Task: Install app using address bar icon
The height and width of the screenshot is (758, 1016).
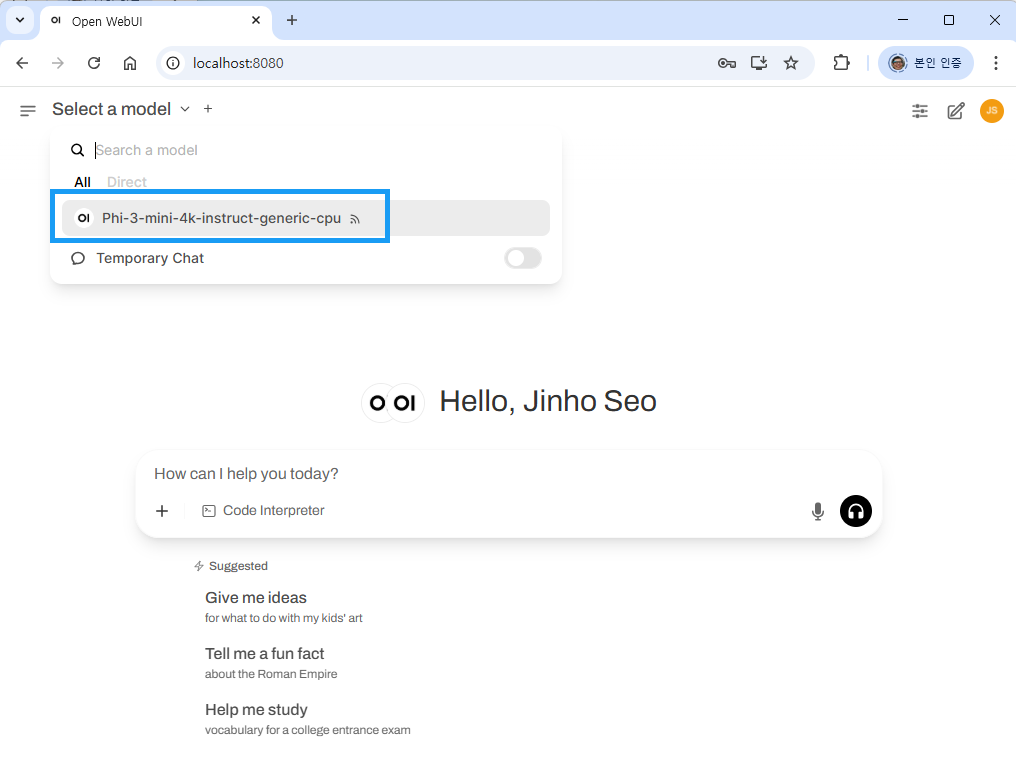Action: [x=759, y=63]
